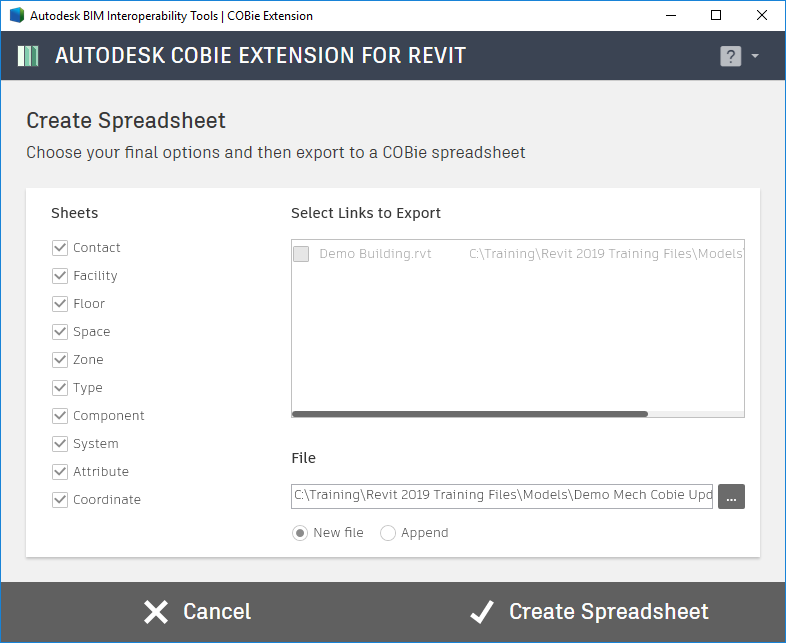Viewport: 786px width, 643px height.
Task: Uncheck the Contact sheet checkbox
Action: pos(60,248)
